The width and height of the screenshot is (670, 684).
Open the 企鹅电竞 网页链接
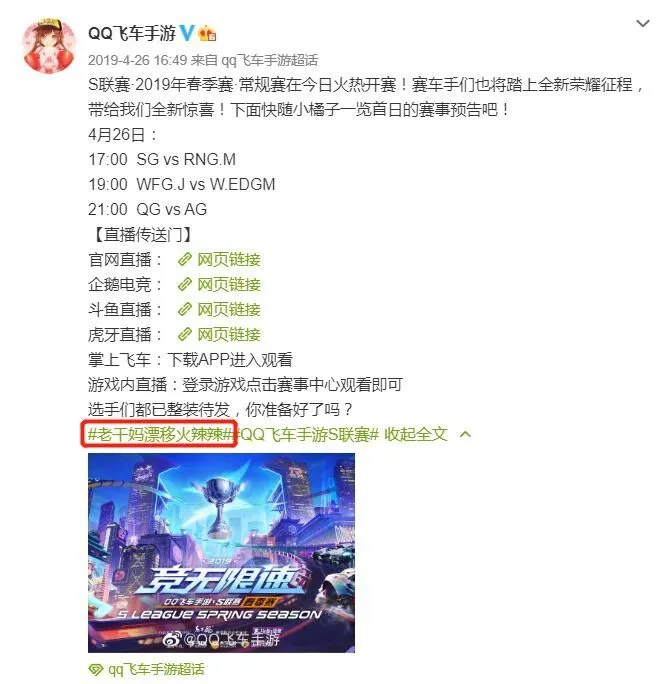pos(229,284)
